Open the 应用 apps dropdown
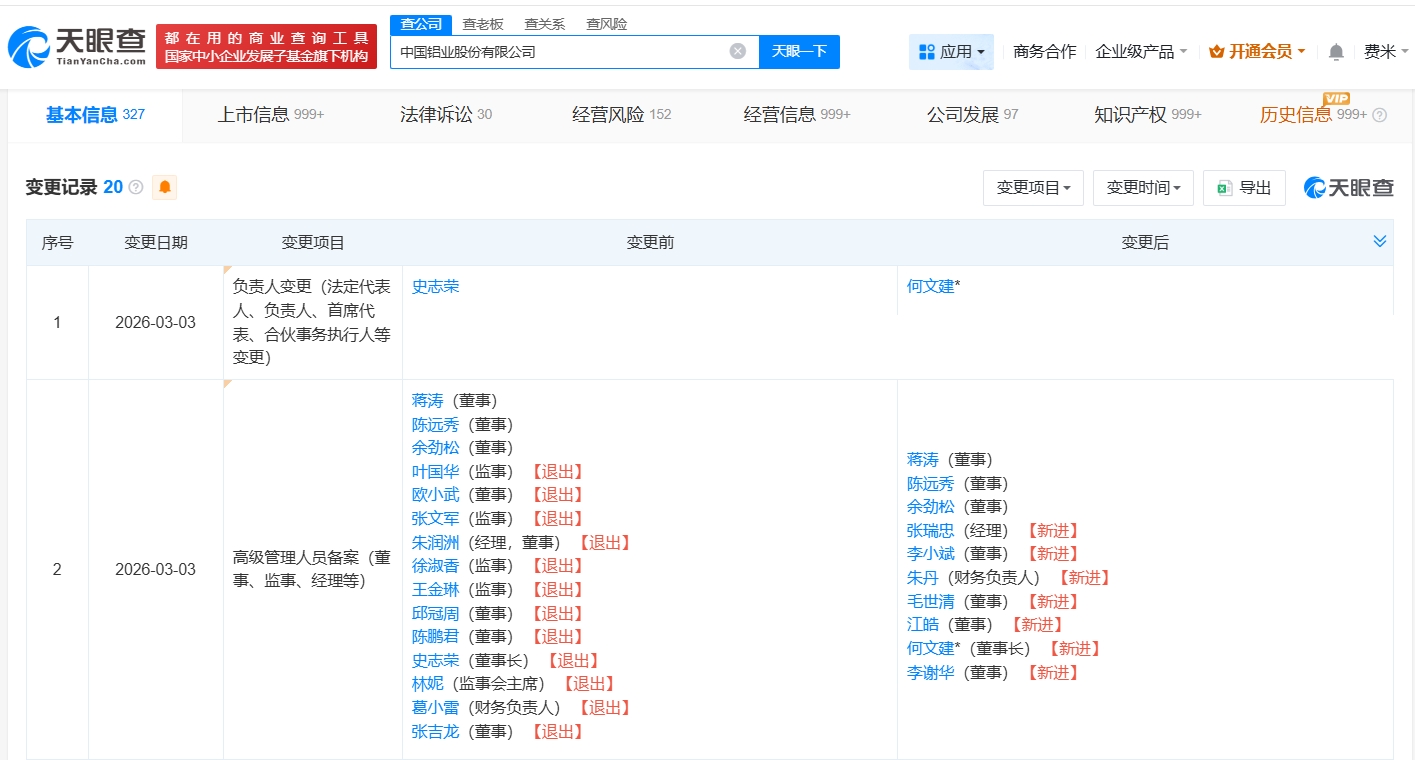 (950, 52)
